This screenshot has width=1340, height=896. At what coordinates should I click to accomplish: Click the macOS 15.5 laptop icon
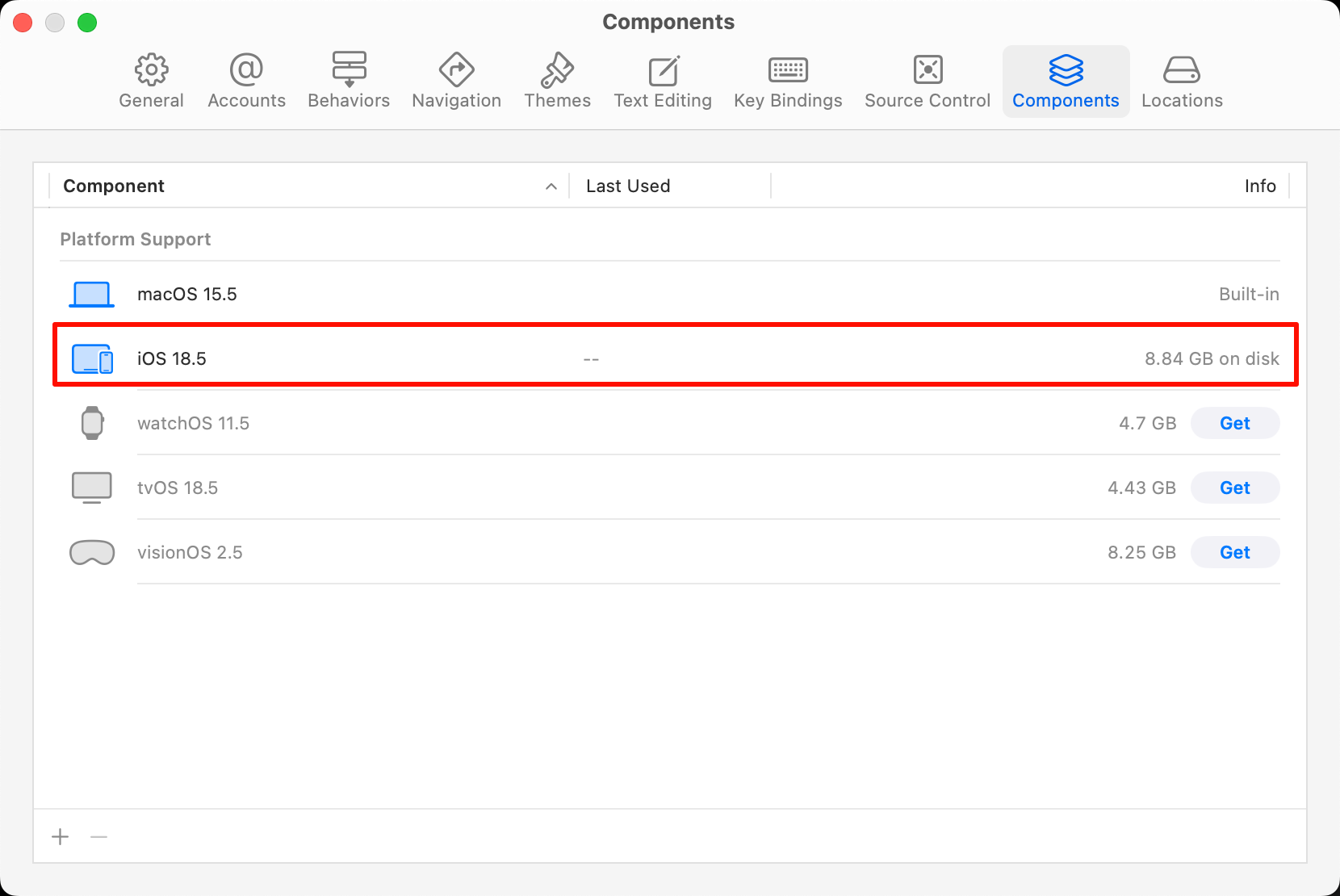(92, 295)
